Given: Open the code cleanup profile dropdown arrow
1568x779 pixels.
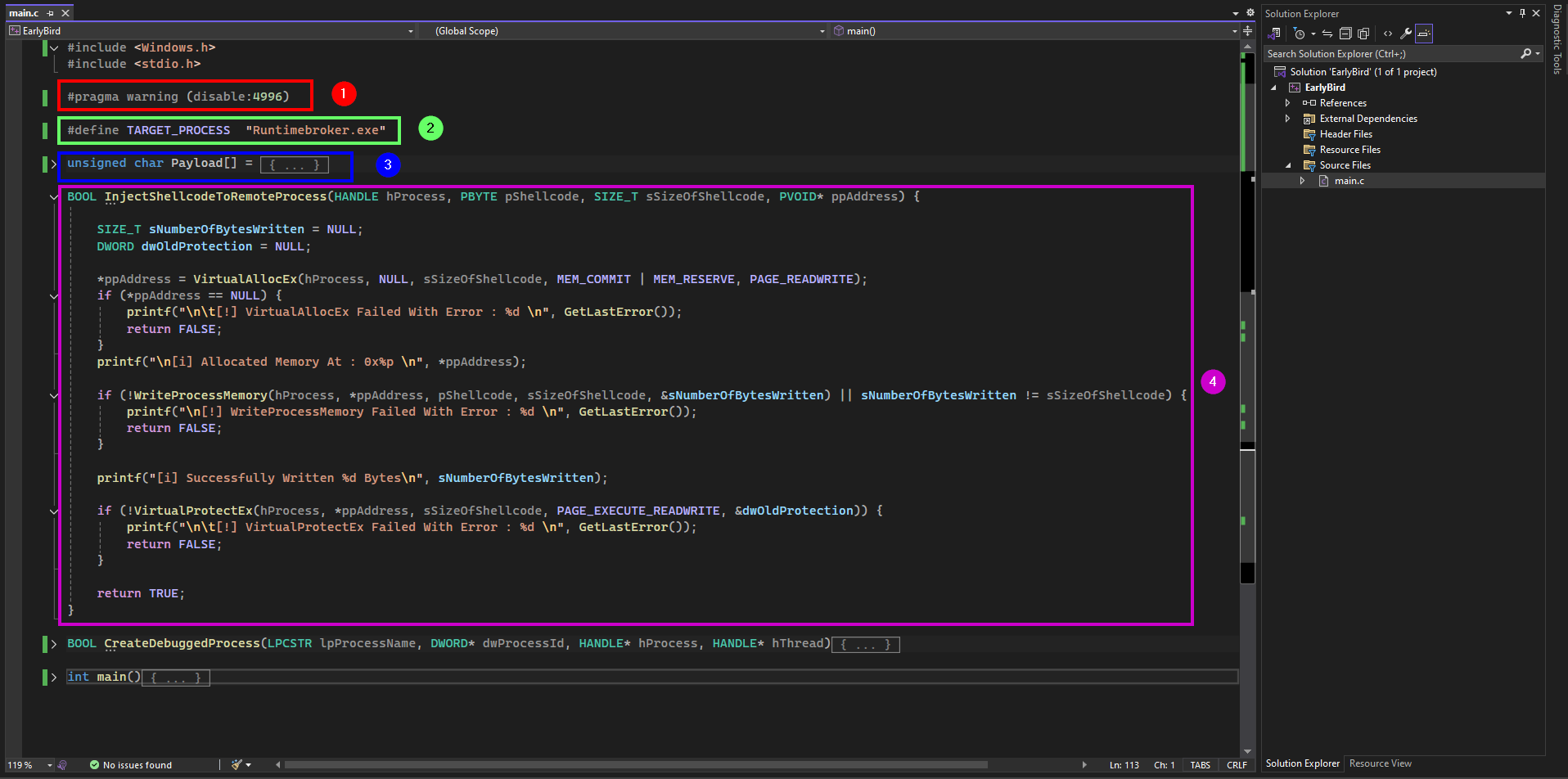Looking at the screenshot, I should point(248,765).
